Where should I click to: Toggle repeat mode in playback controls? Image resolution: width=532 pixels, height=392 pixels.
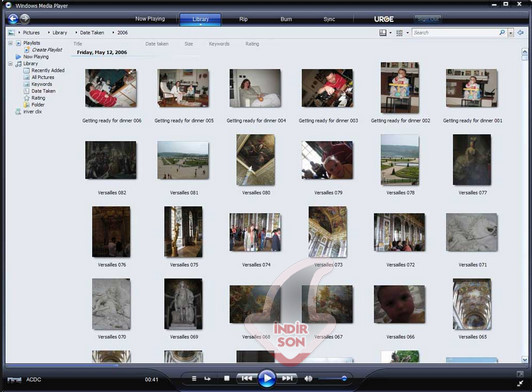(x=207, y=378)
